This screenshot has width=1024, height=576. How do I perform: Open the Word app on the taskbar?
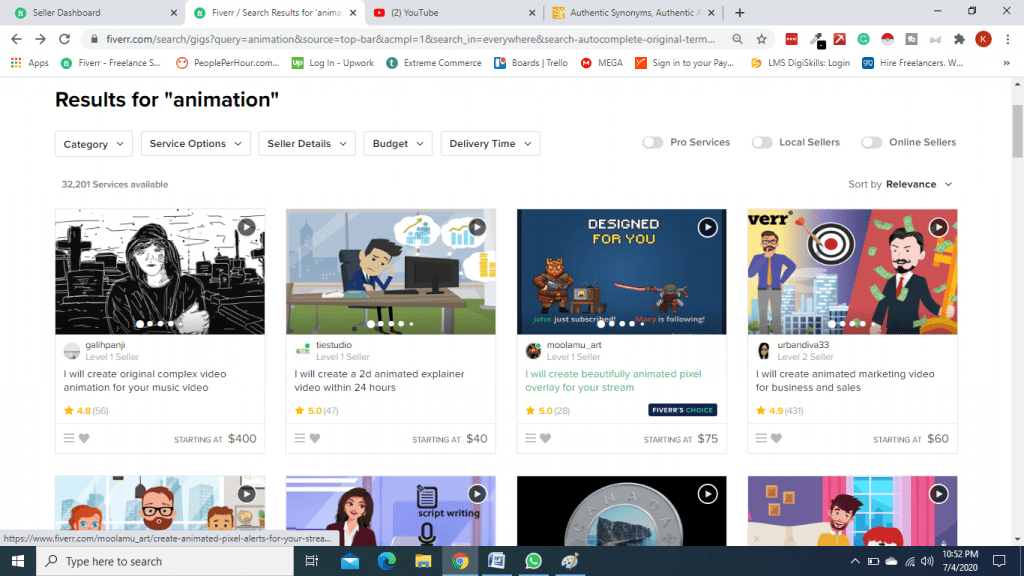tap(496, 561)
